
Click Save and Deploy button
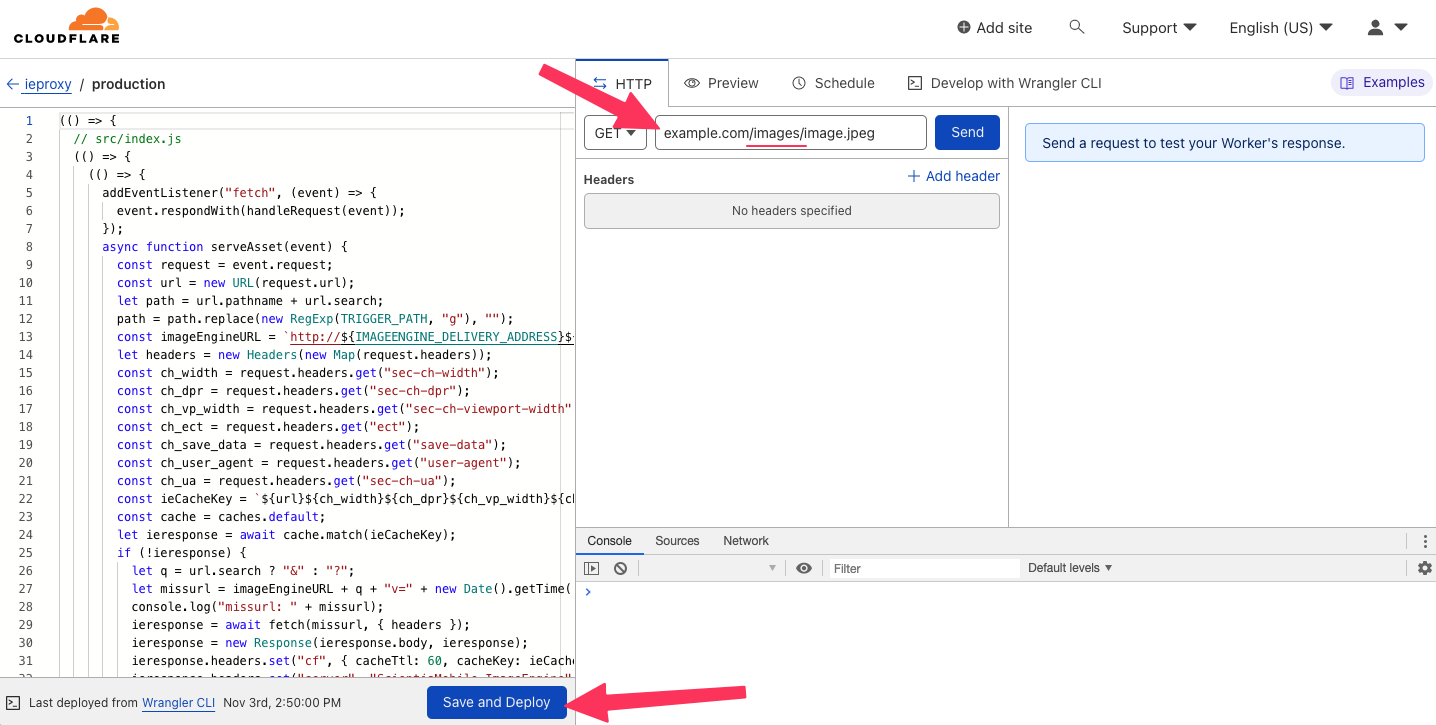pyautogui.click(x=497, y=702)
